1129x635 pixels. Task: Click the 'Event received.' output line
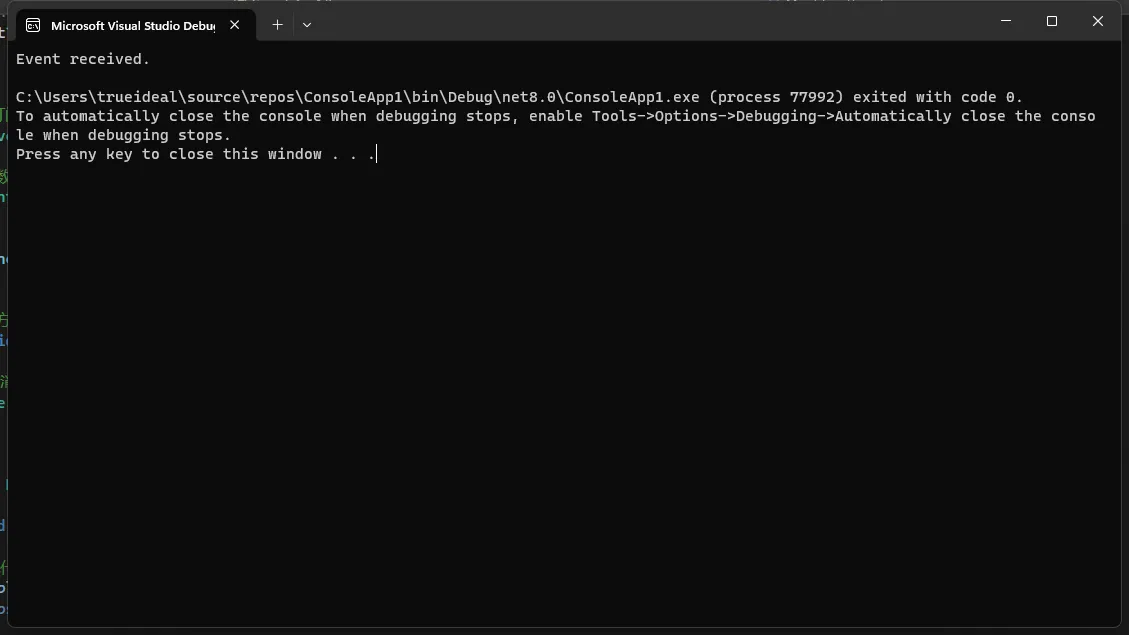(x=83, y=59)
